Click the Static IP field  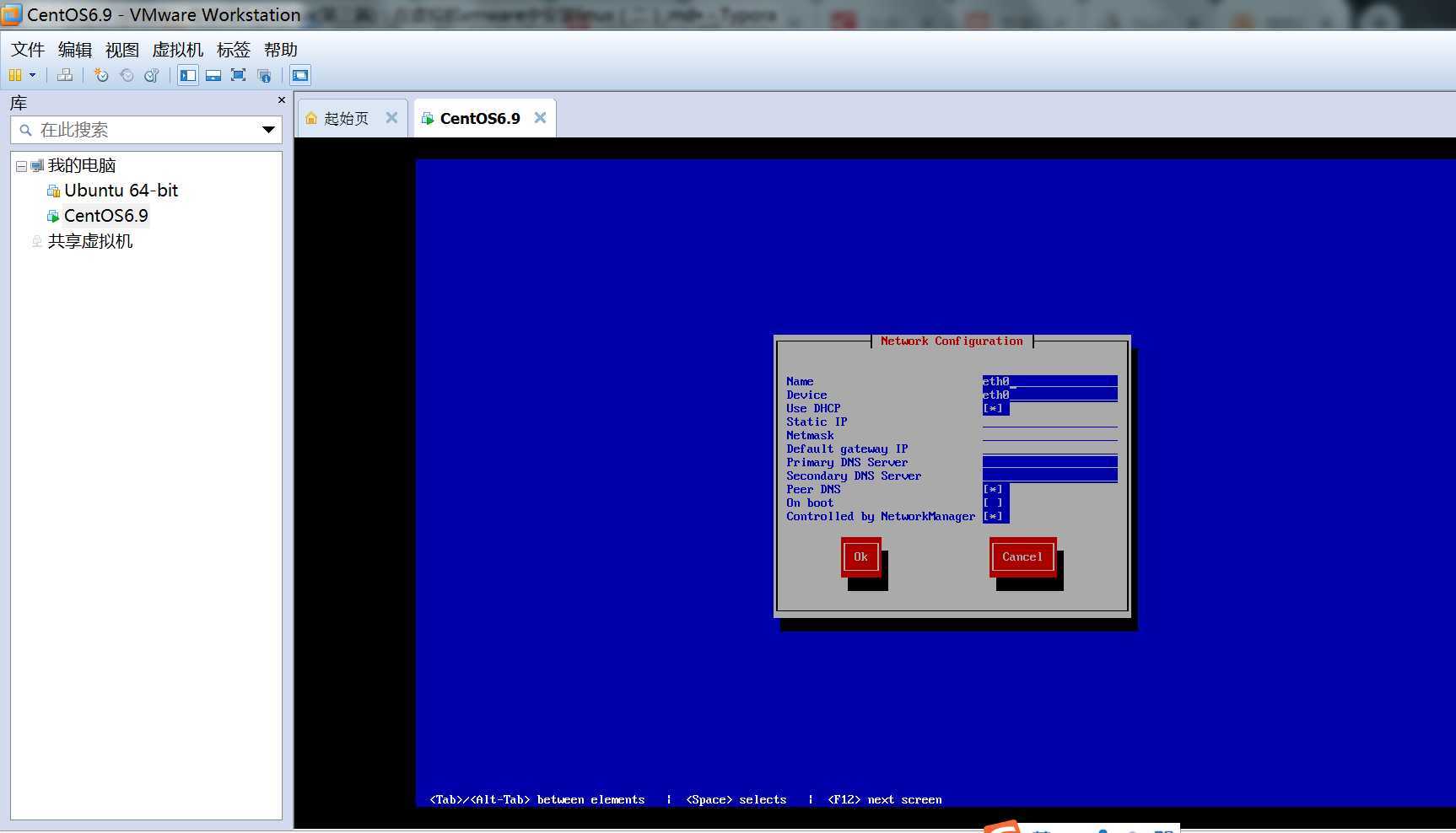(x=1049, y=422)
